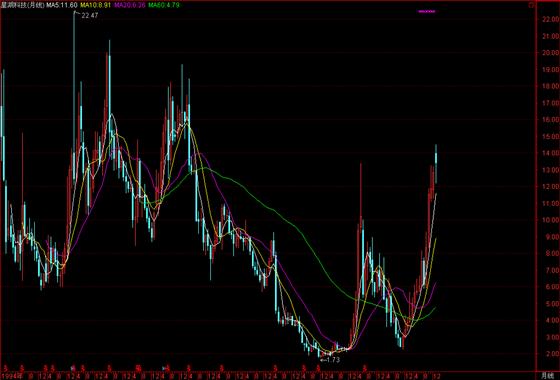Select the purple MA20 indicator label

click(129, 5)
